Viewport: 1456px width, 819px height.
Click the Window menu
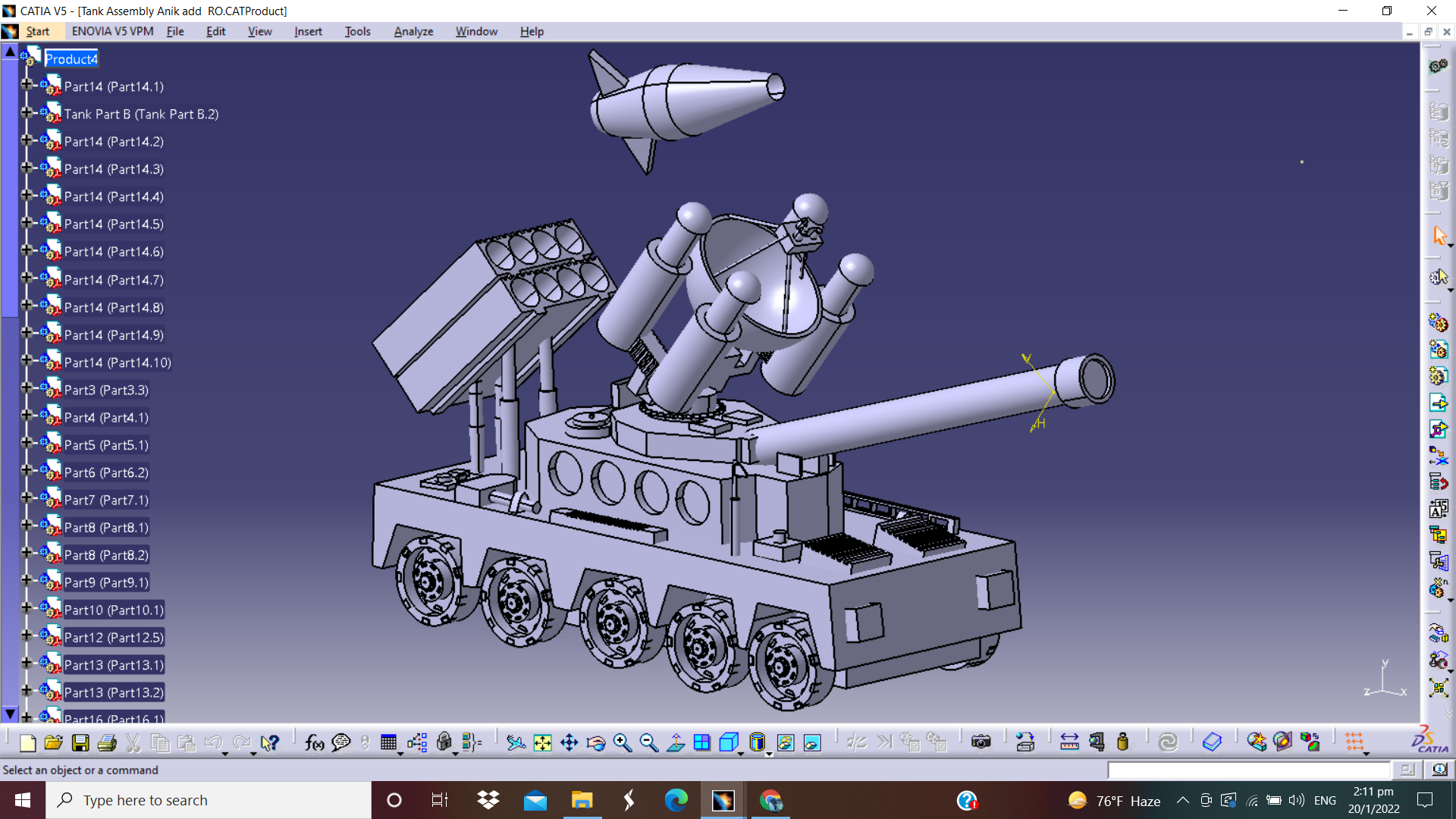(476, 31)
